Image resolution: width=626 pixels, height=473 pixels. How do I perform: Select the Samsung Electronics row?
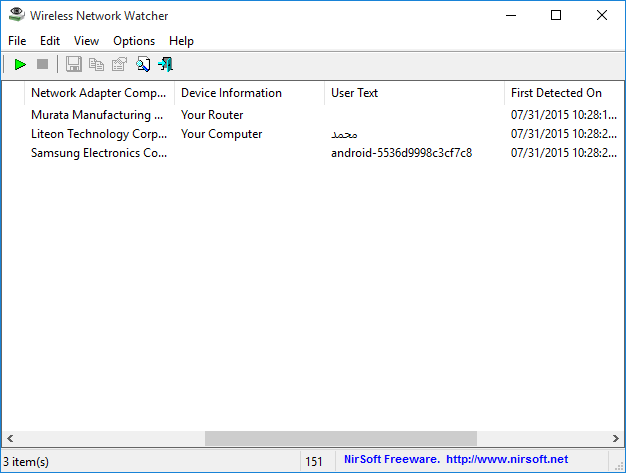(x=313, y=153)
